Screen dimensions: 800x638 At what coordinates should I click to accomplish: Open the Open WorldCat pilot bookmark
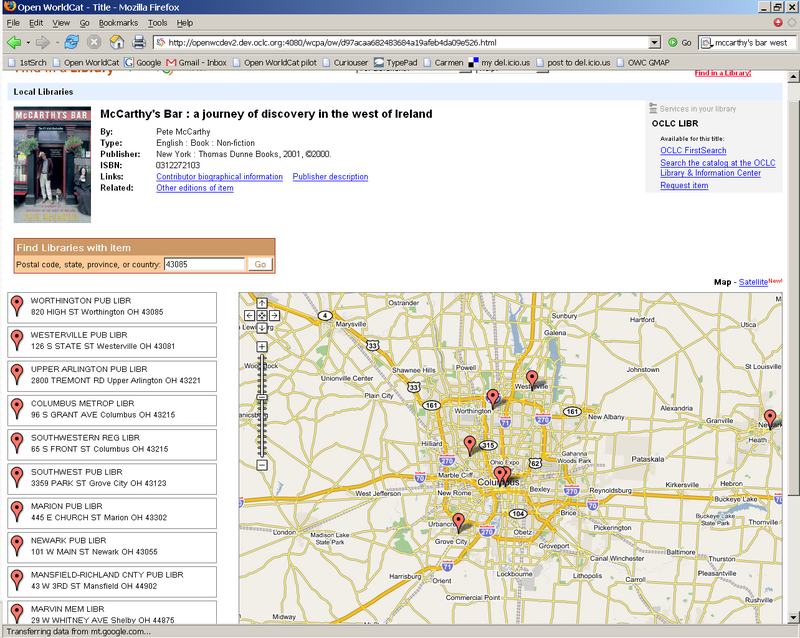click(274, 62)
